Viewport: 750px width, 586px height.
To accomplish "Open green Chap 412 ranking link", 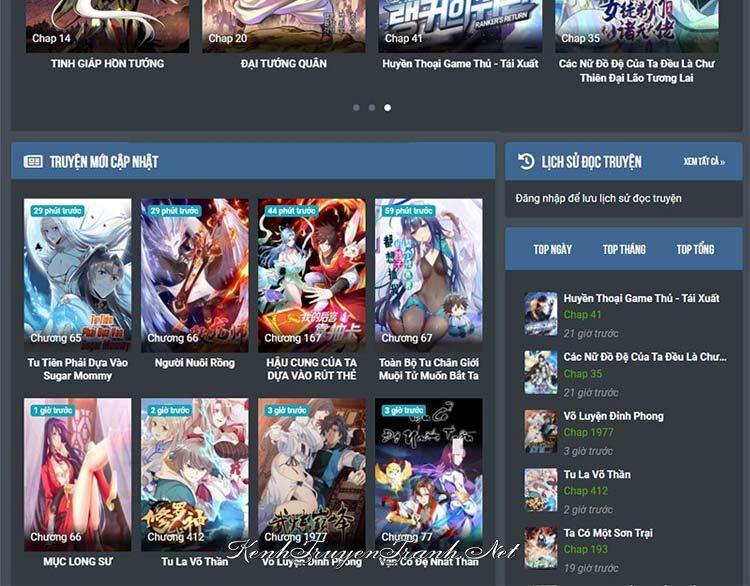I will pos(585,491).
